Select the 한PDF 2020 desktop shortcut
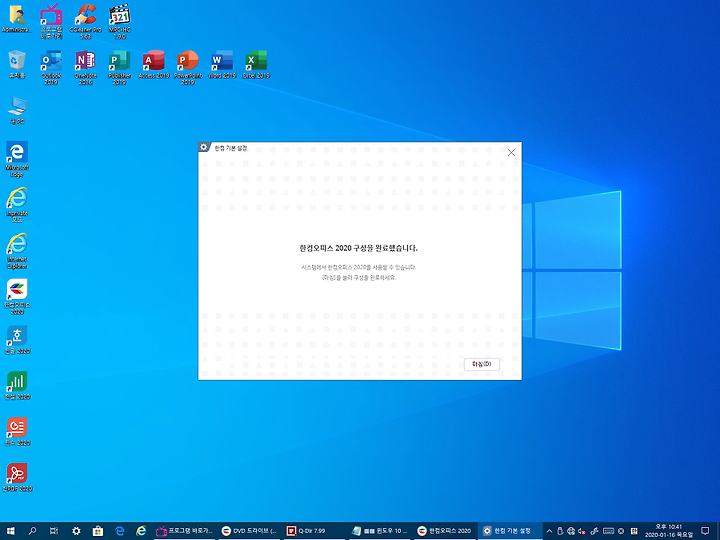This screenshot has height=540, width=720. click(x=17, y=478)
